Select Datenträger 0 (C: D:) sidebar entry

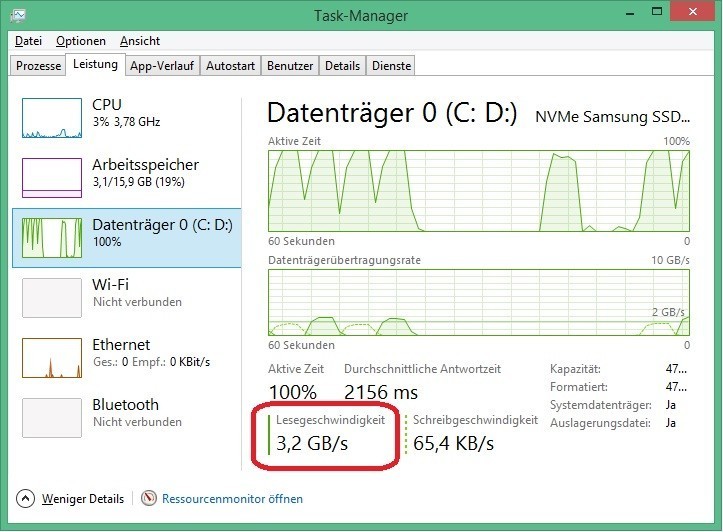[127, 237]
